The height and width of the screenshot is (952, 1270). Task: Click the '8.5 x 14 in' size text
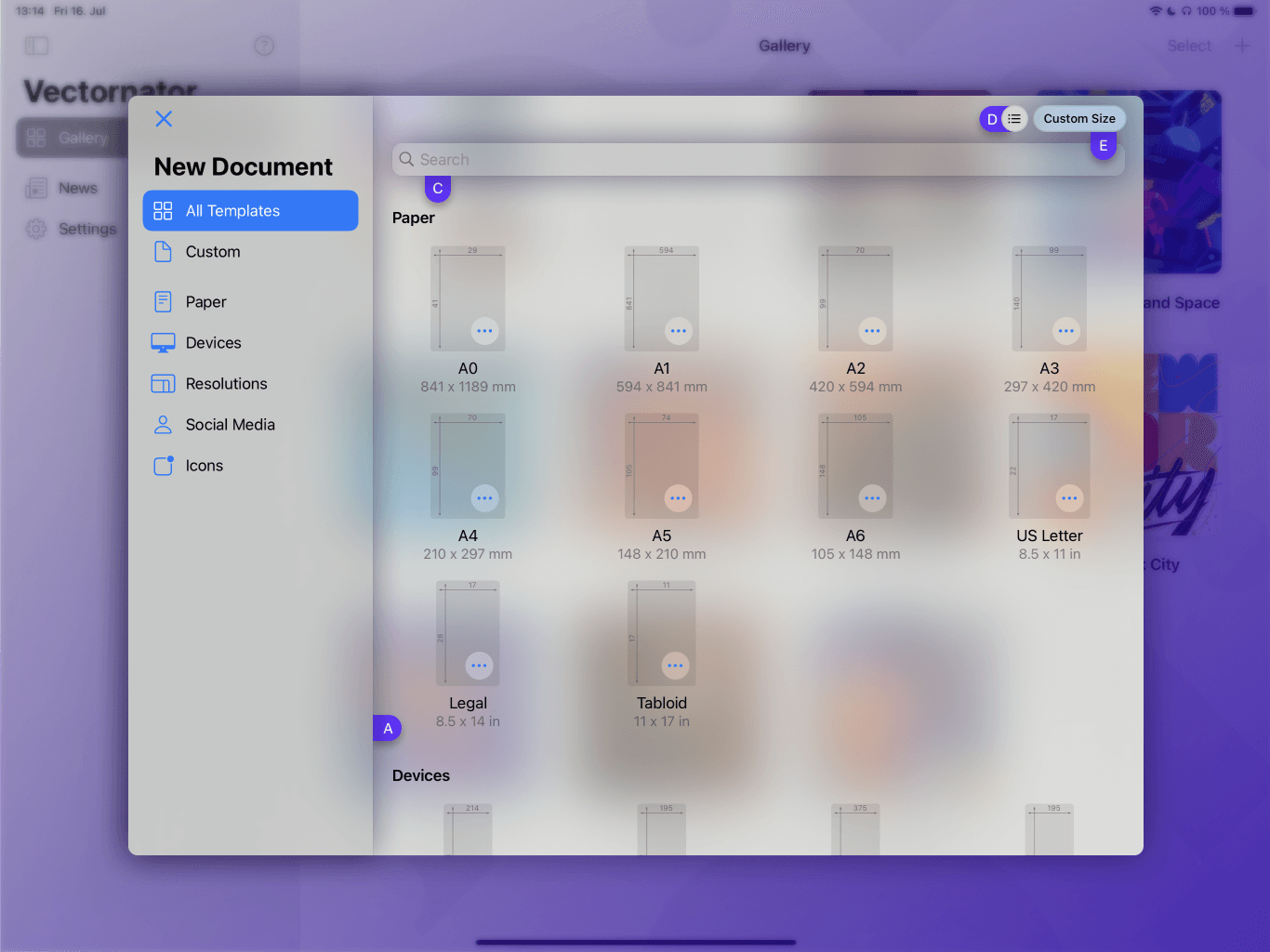468,721
